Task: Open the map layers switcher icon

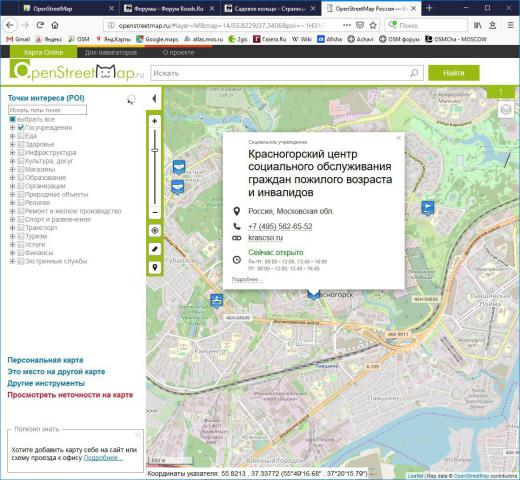Action: pyautogui.click(x=506, y=109)
